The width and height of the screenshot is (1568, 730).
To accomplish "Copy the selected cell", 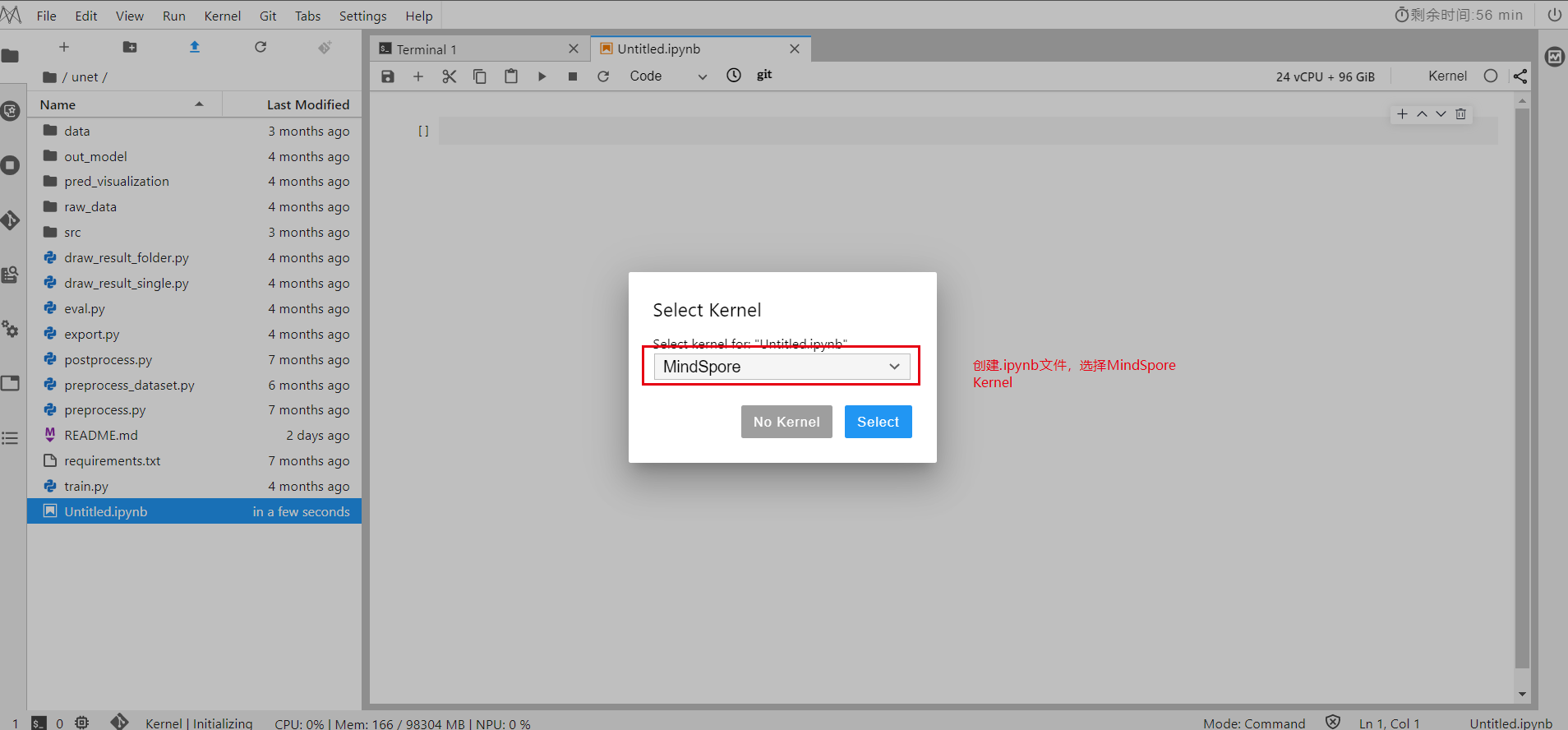I will pos(480,76).
